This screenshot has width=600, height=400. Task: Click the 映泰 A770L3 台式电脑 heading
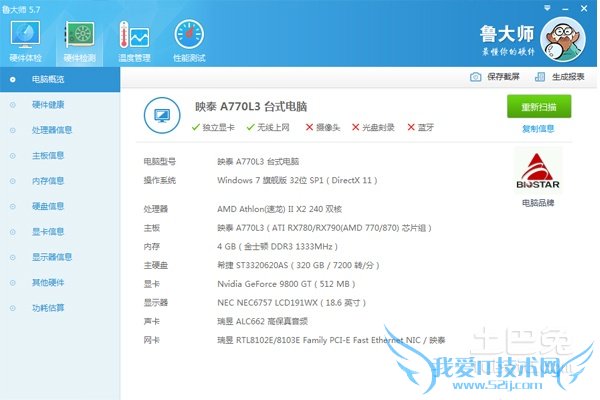[x=251, y=106]
